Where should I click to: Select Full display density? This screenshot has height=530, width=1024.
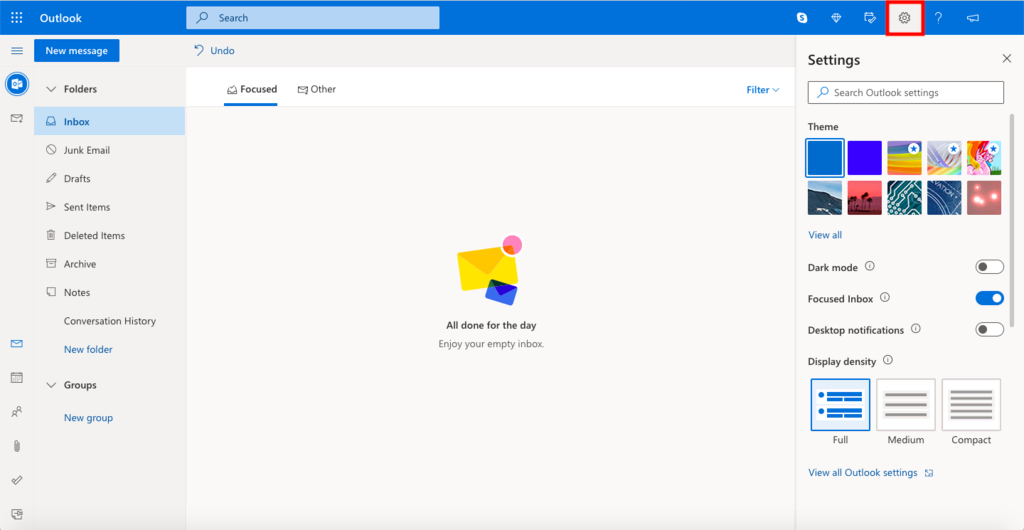[840, 405]
